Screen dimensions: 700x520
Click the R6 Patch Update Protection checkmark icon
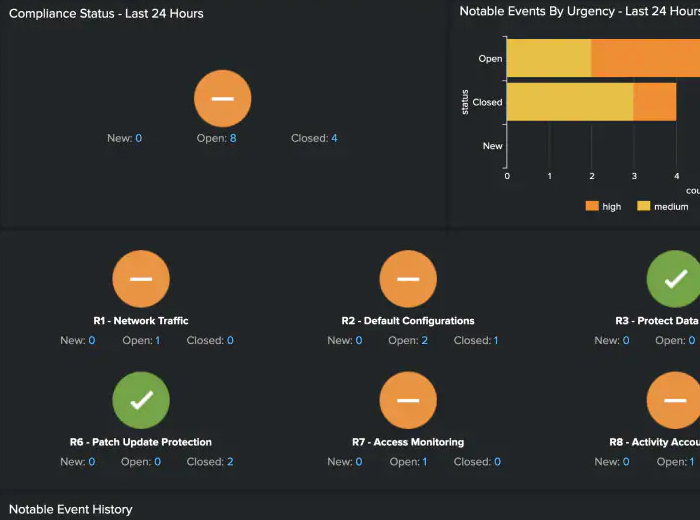point(141,400)
